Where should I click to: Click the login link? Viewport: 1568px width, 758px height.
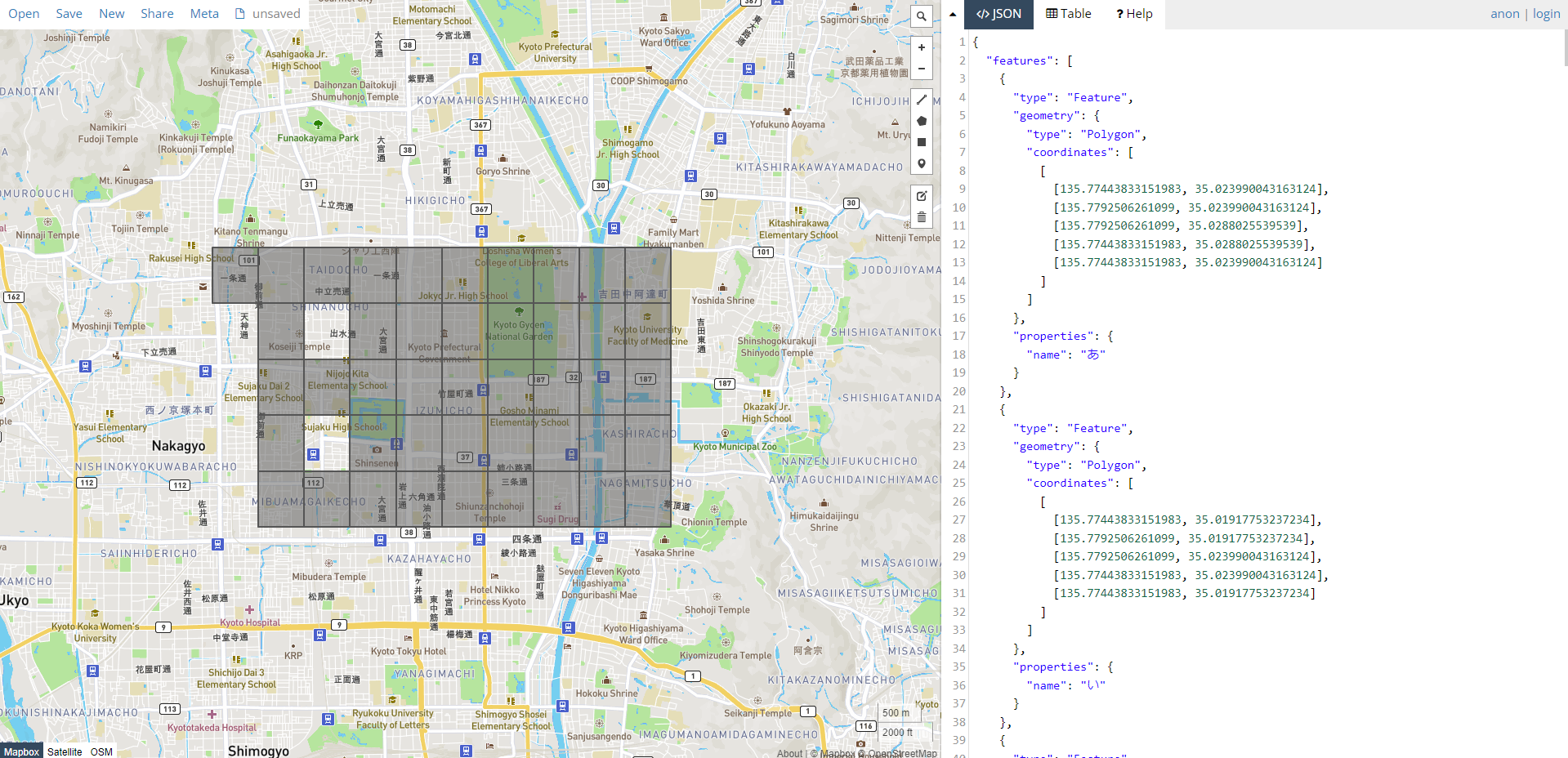[1546, 14]
